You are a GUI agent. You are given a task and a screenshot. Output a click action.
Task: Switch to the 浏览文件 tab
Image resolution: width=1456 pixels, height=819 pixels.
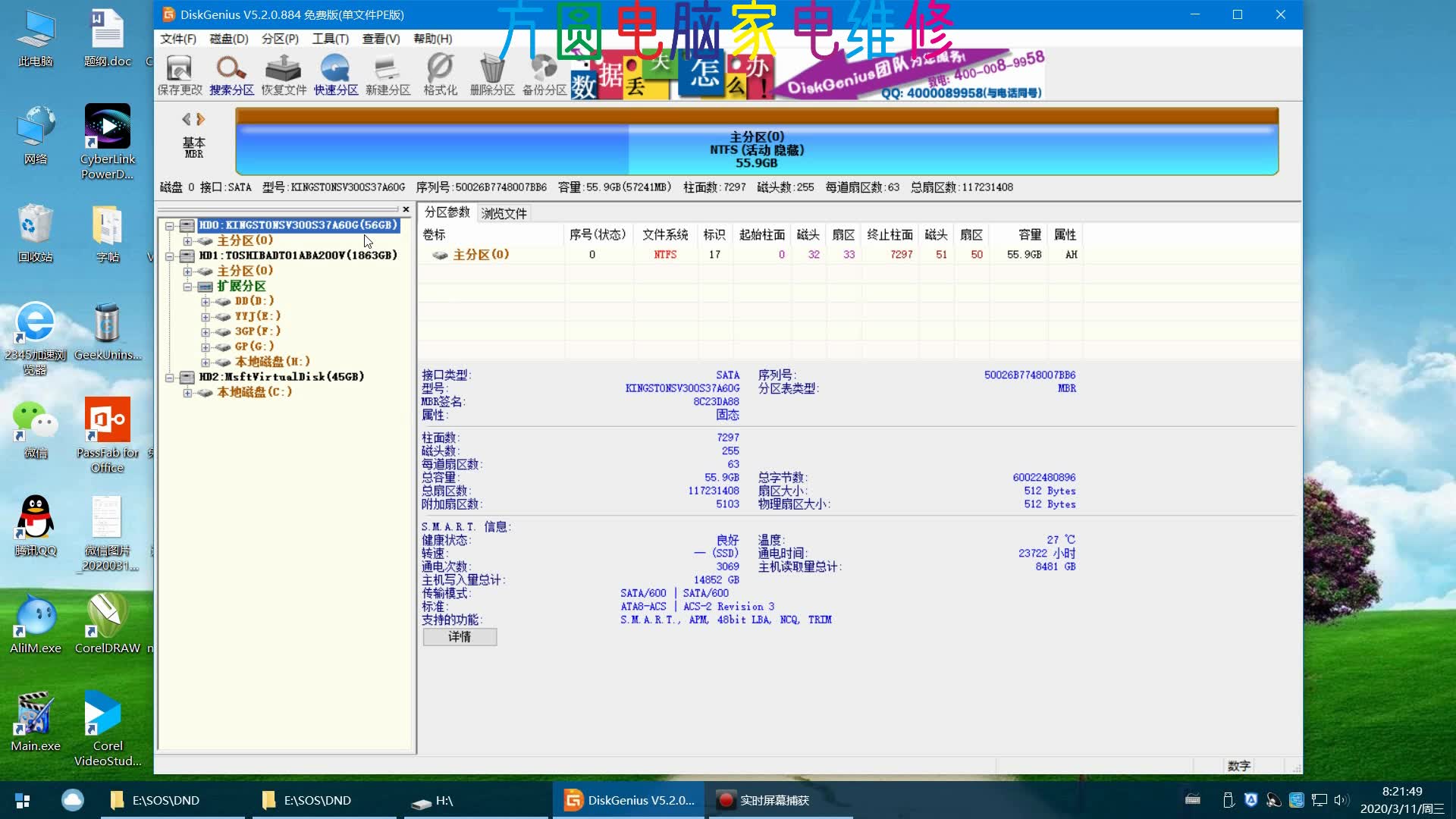coord(504,214)
